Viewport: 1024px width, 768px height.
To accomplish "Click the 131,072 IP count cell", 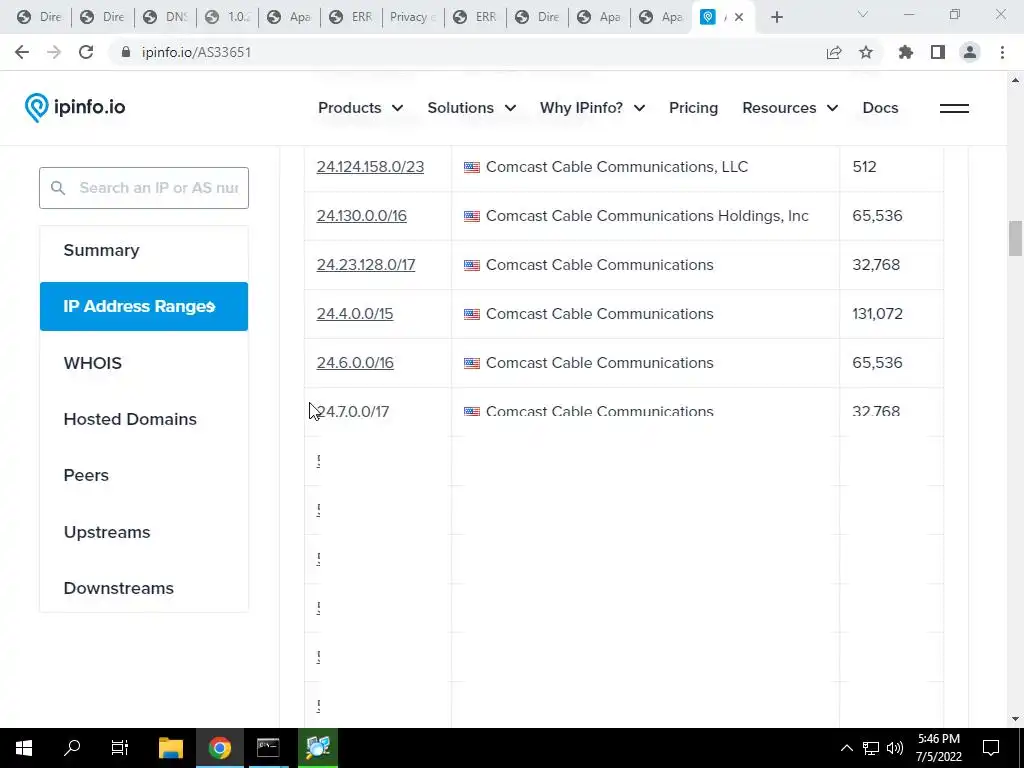I will [877, 314].
